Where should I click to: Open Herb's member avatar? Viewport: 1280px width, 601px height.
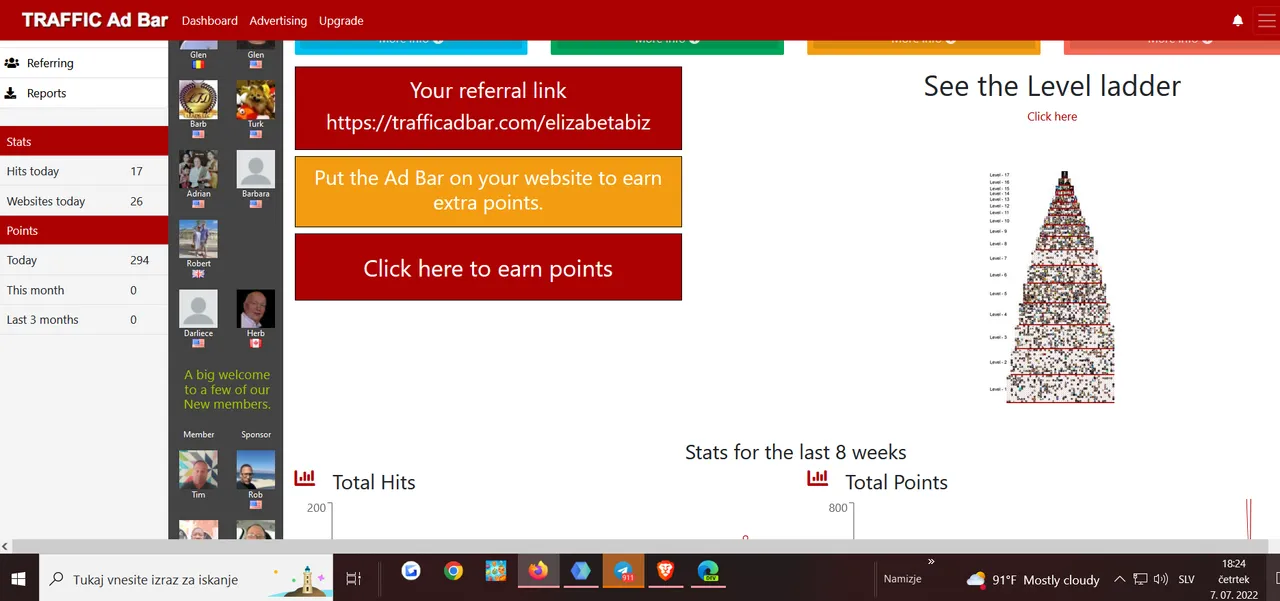pos(256,309)
